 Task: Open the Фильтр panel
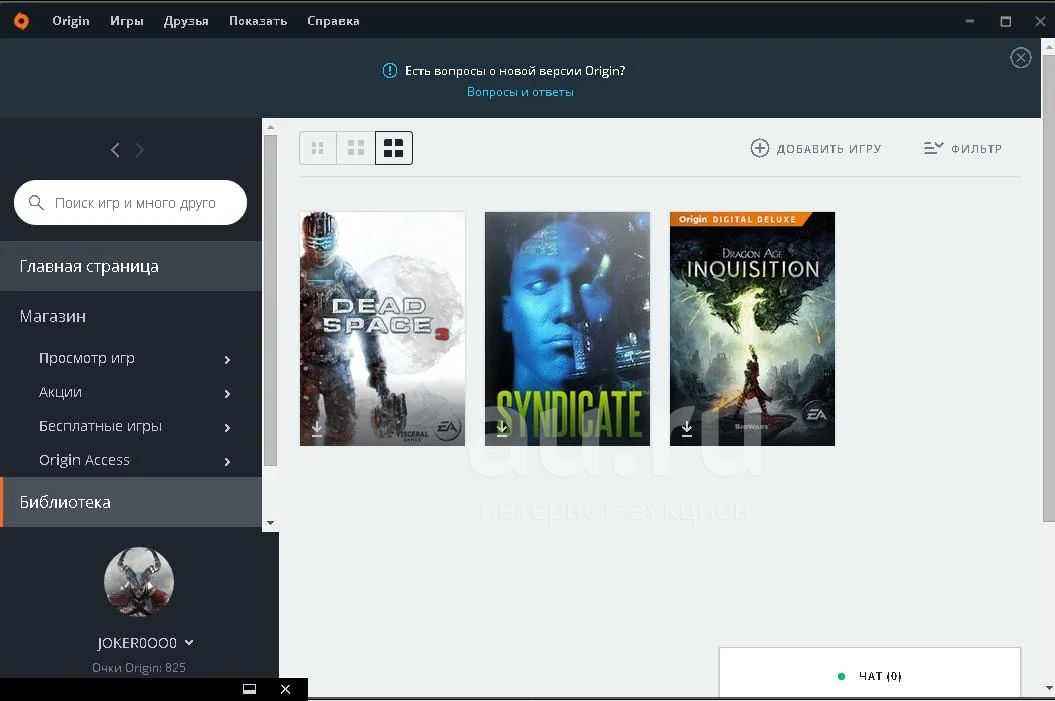pyautogui.click(x=962, y=149)
